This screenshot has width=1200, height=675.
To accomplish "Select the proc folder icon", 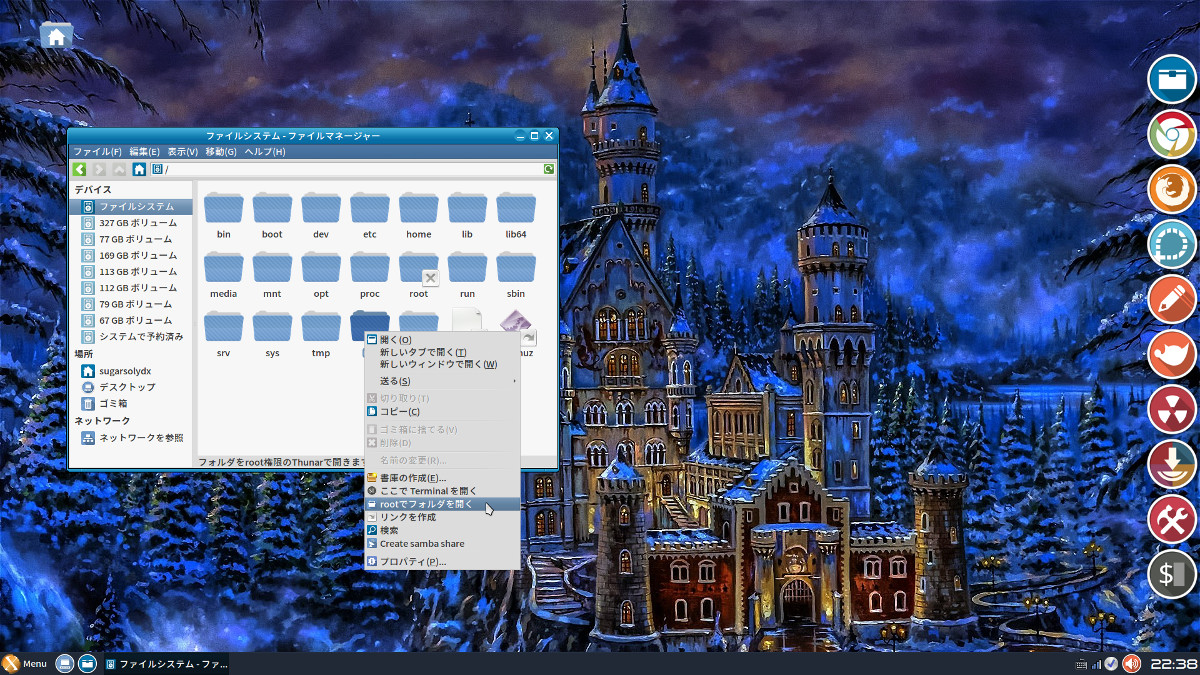I will [370, 267].
